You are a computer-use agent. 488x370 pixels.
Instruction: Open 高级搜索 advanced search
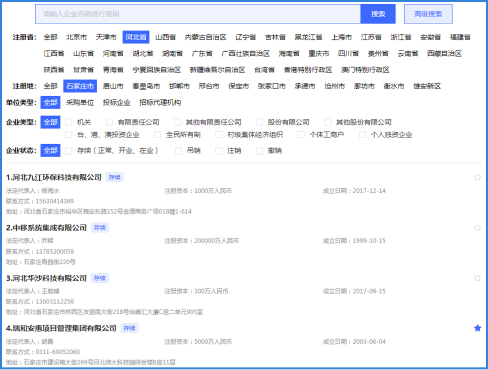428,14
